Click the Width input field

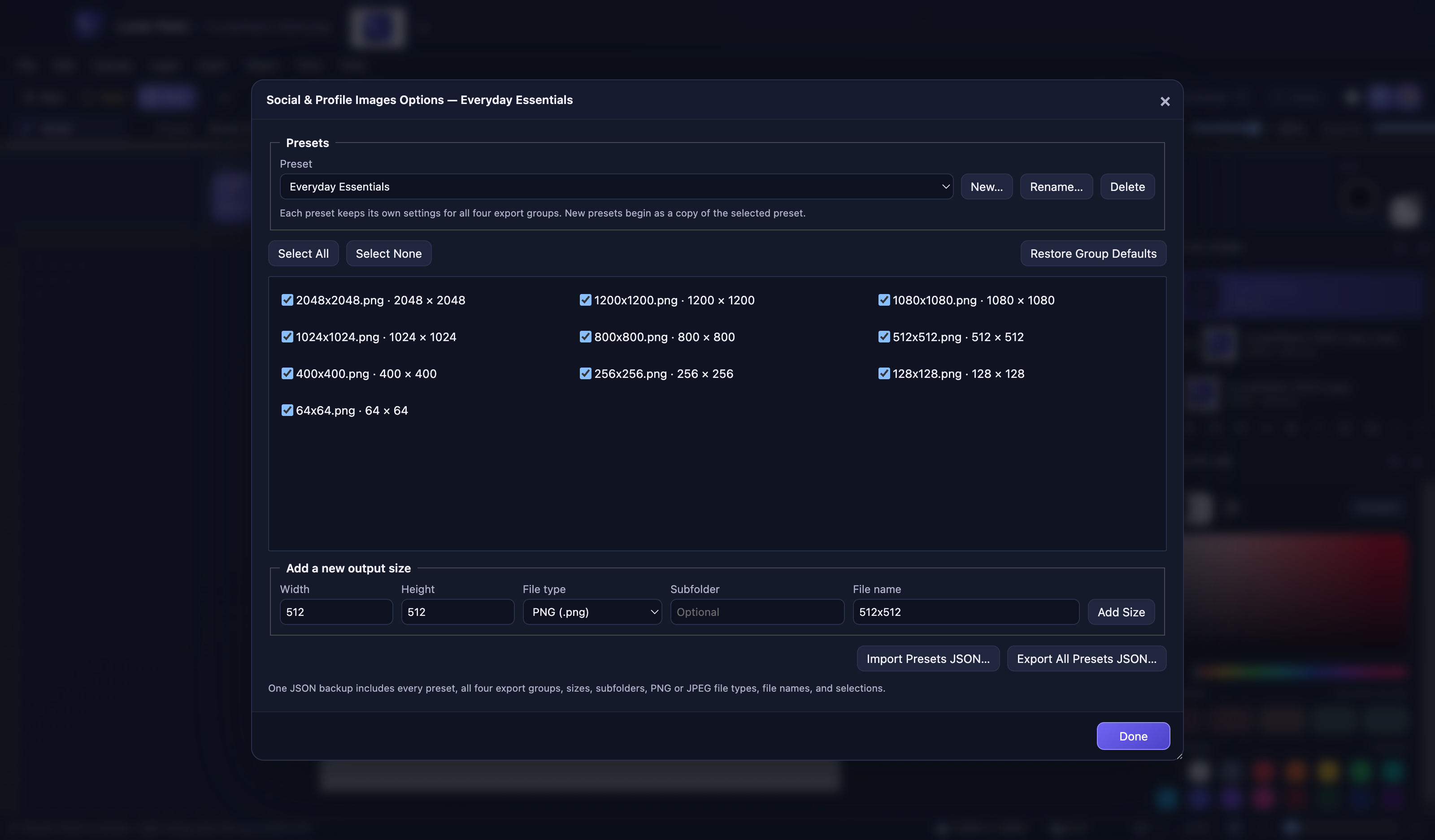[336, 612]
